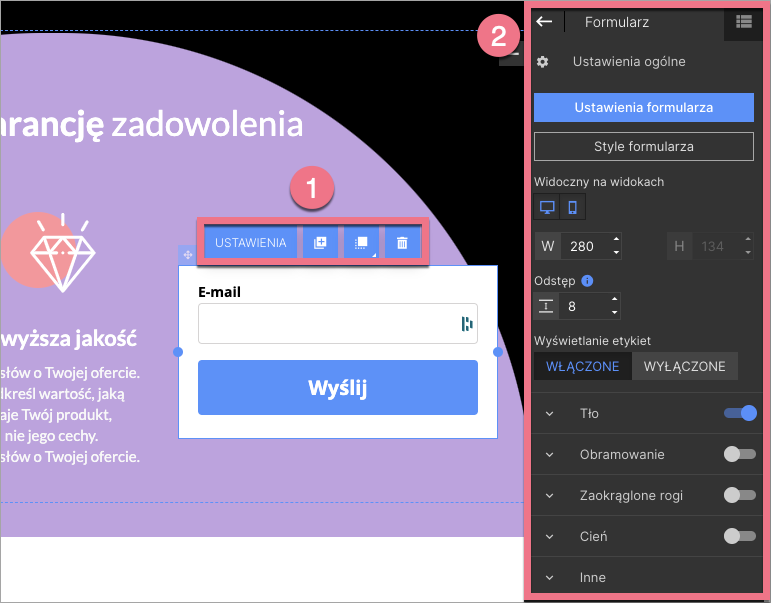This screenshot has height=603, width=771.
Task: Toggle desktop view visibility icon
Action: 547,208
